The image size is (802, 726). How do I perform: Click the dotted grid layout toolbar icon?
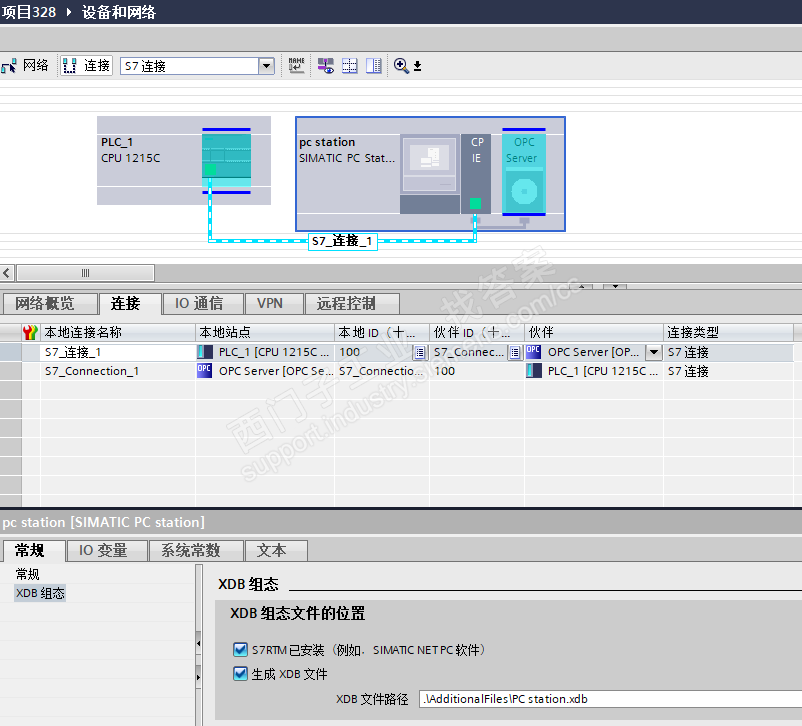click(x=350, y=66)
